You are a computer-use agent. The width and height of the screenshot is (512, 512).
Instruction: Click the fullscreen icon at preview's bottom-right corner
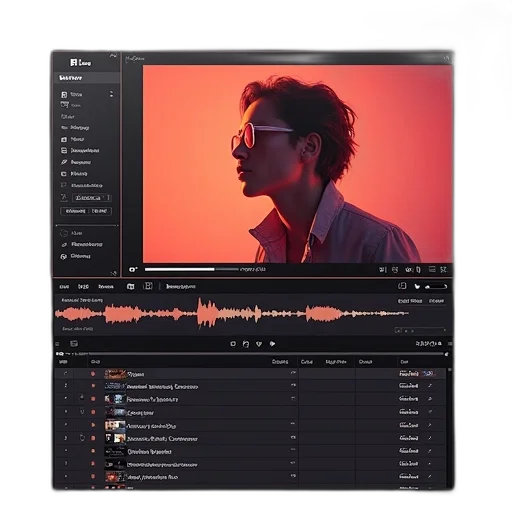point(443,269)
